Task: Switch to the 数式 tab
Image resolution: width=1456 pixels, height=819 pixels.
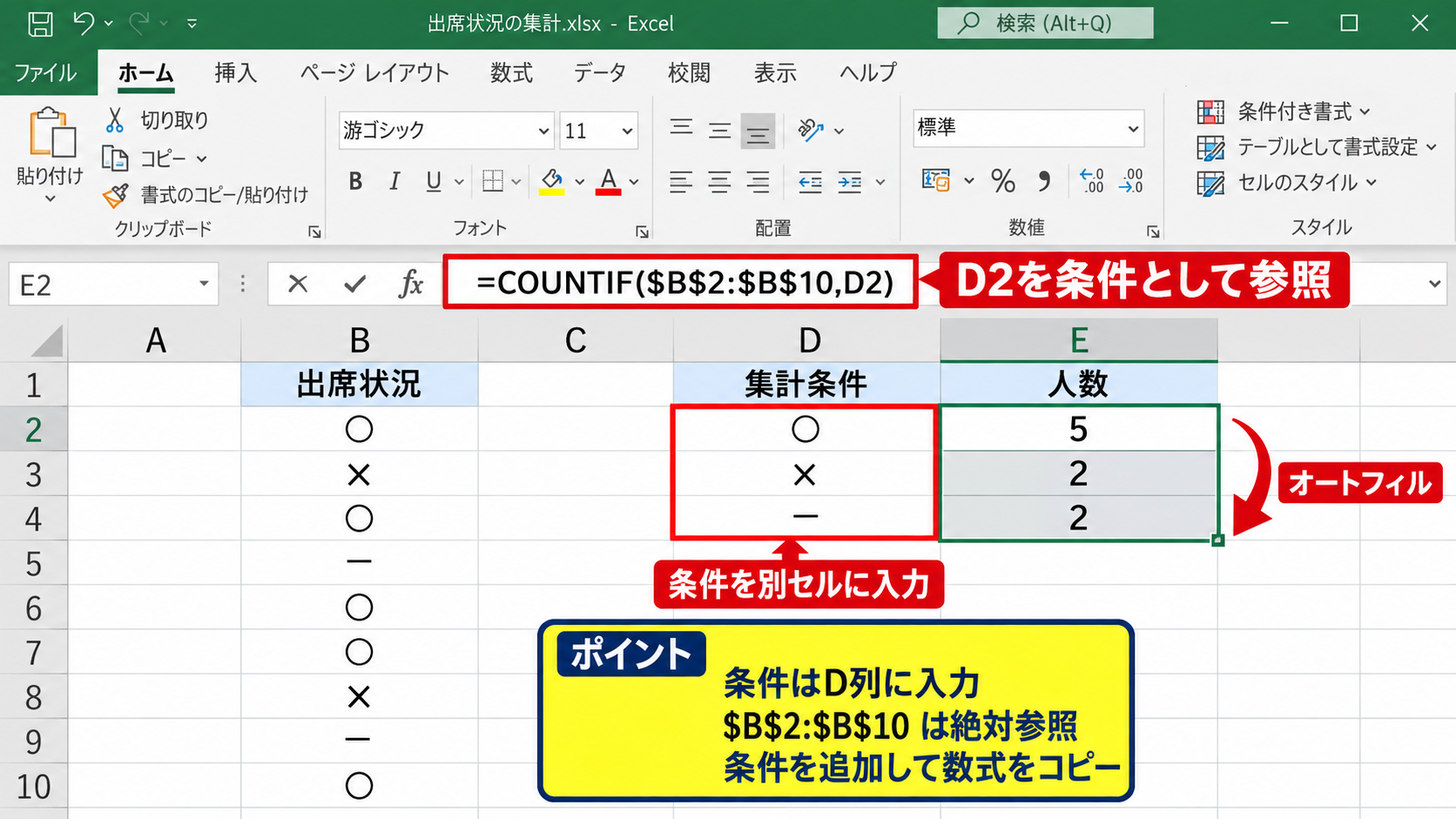Action: 511,73
